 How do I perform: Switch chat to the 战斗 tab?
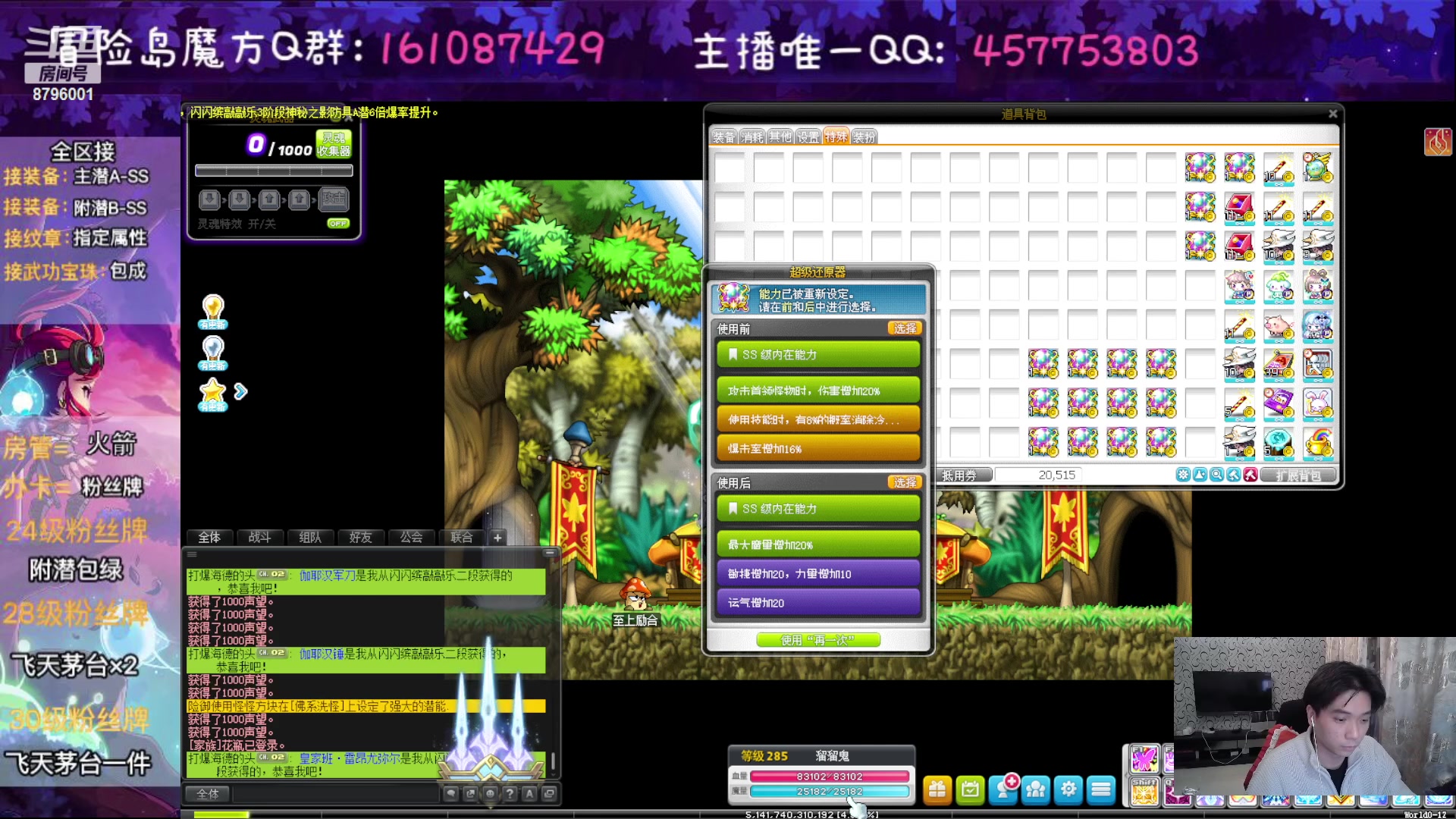coord(260,538)
